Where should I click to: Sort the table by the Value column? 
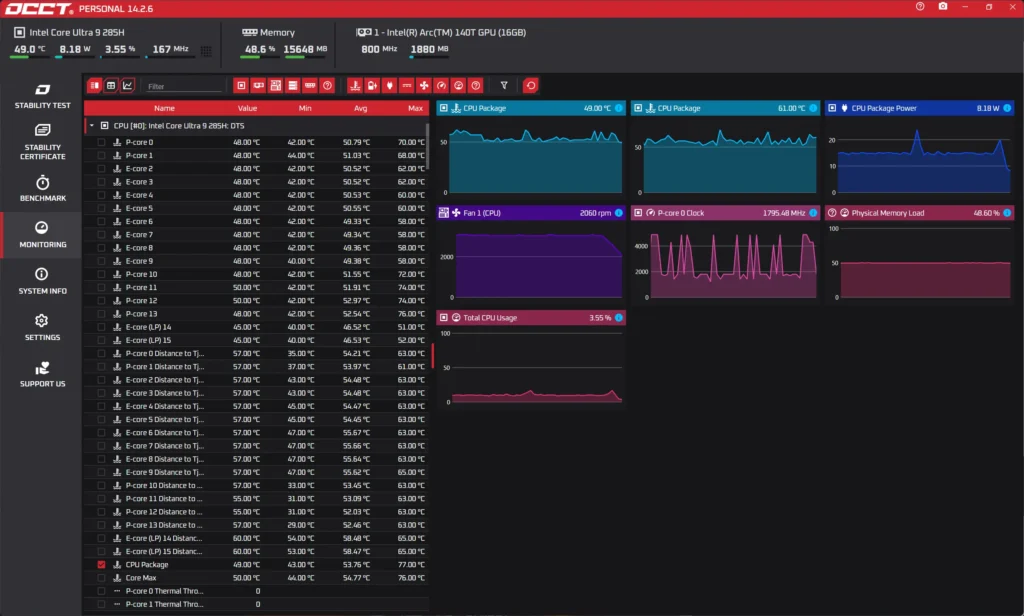(x=247, y=108)
